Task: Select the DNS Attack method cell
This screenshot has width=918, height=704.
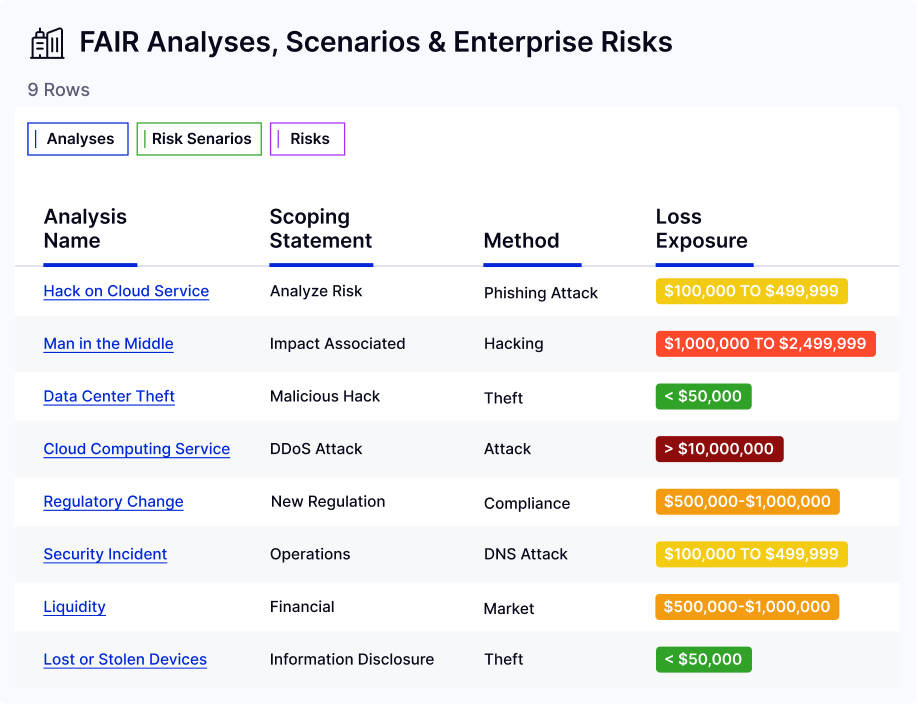Action: pos(526,555)
